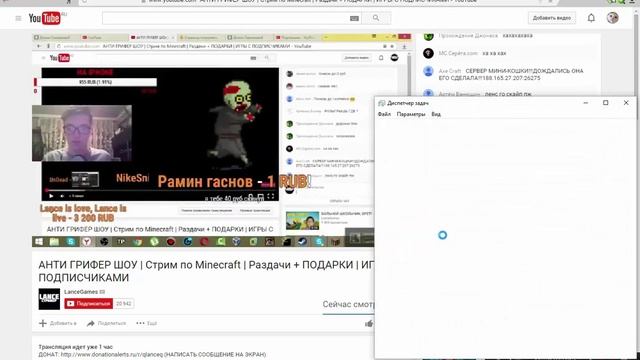The image size is (640, 360).
Task: Open OBS icon on the streamed taskbar
Action: pyautogui.click(x=104, y=242)
